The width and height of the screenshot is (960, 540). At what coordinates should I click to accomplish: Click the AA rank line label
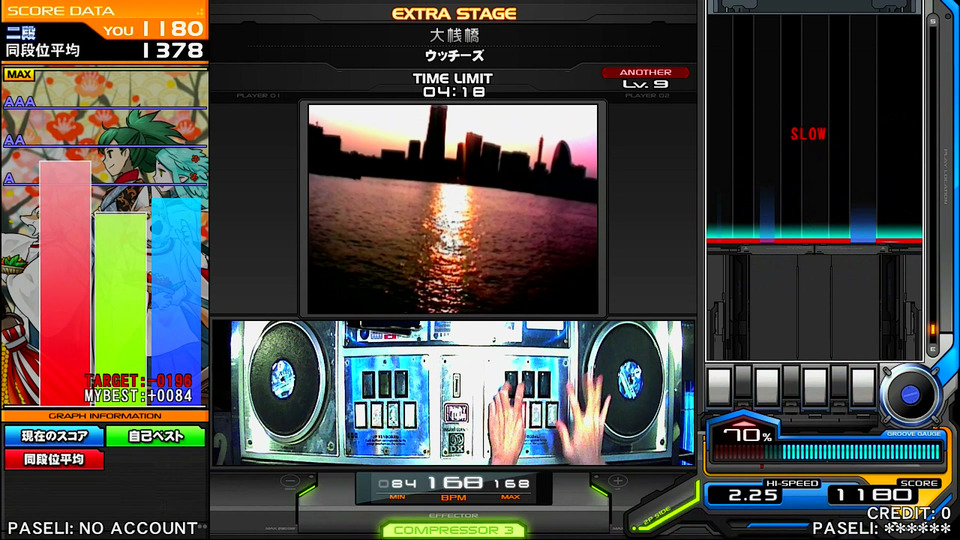point(15,140)
